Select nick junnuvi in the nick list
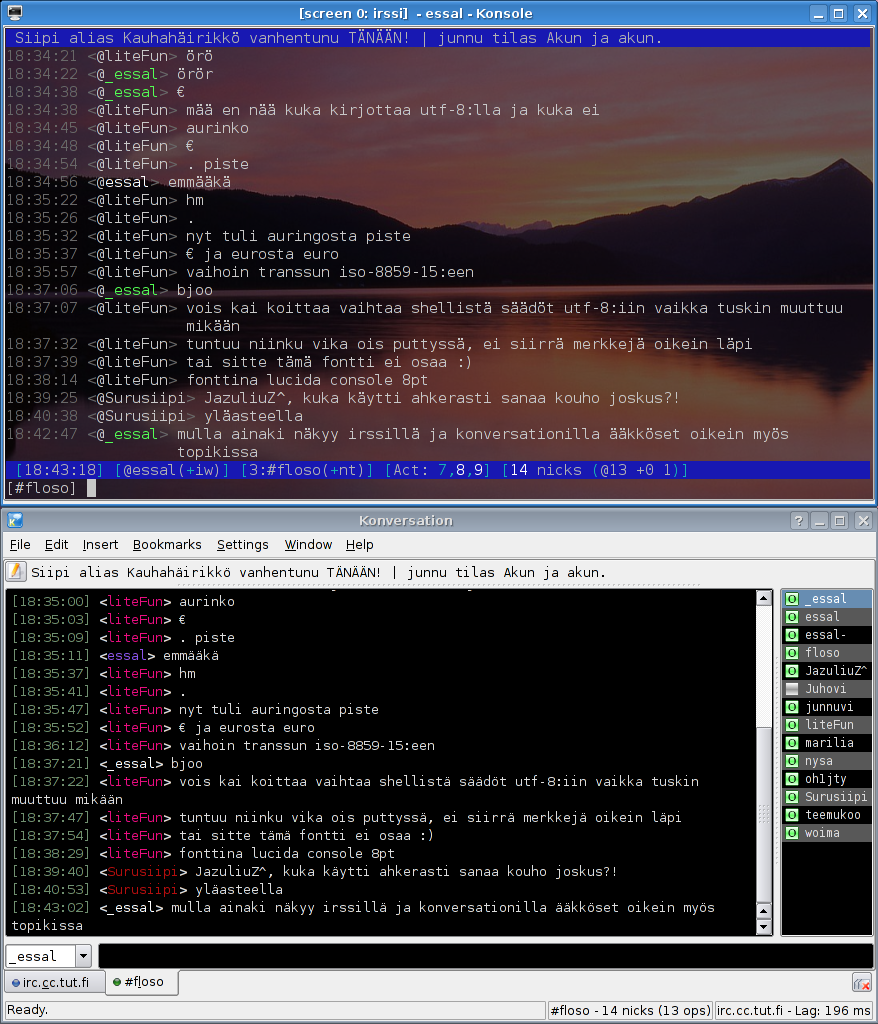Screen dimensions: 878x1024 point(829,707)
